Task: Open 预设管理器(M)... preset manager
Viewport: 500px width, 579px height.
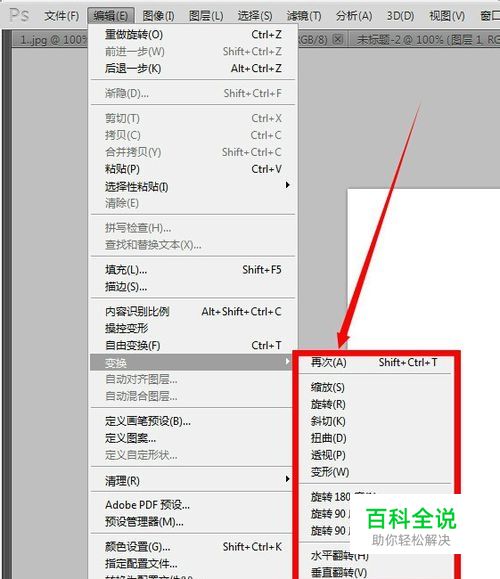Action: [191, 522]
